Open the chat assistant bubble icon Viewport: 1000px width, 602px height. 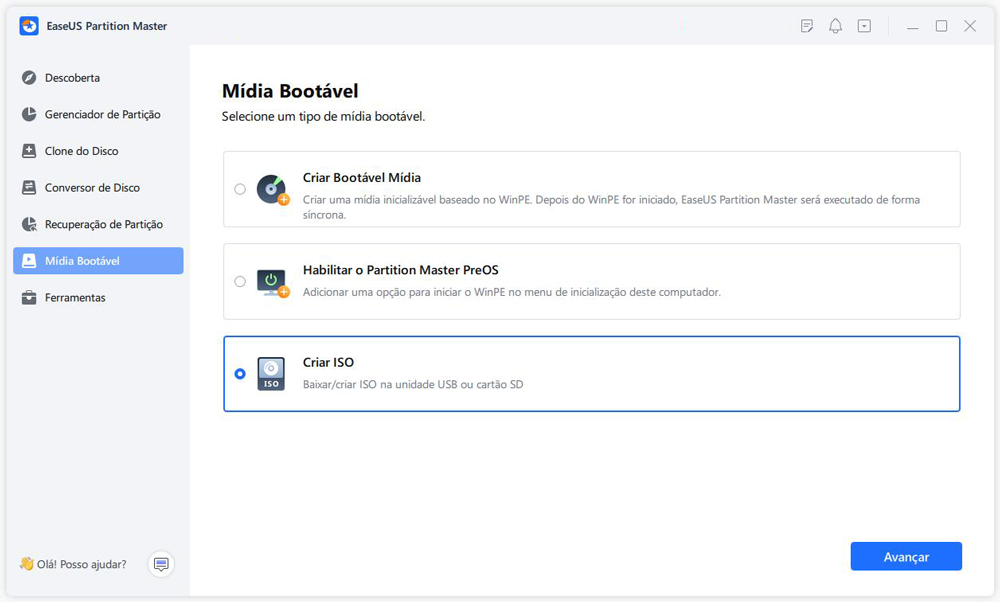[161, 564]
